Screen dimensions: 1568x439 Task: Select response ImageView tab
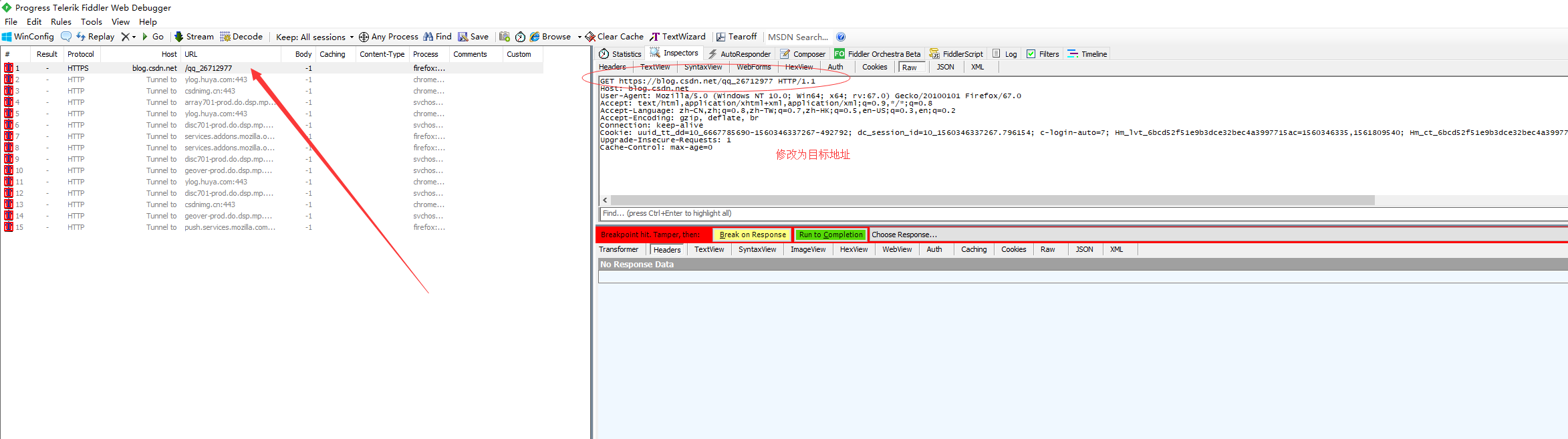808,249
